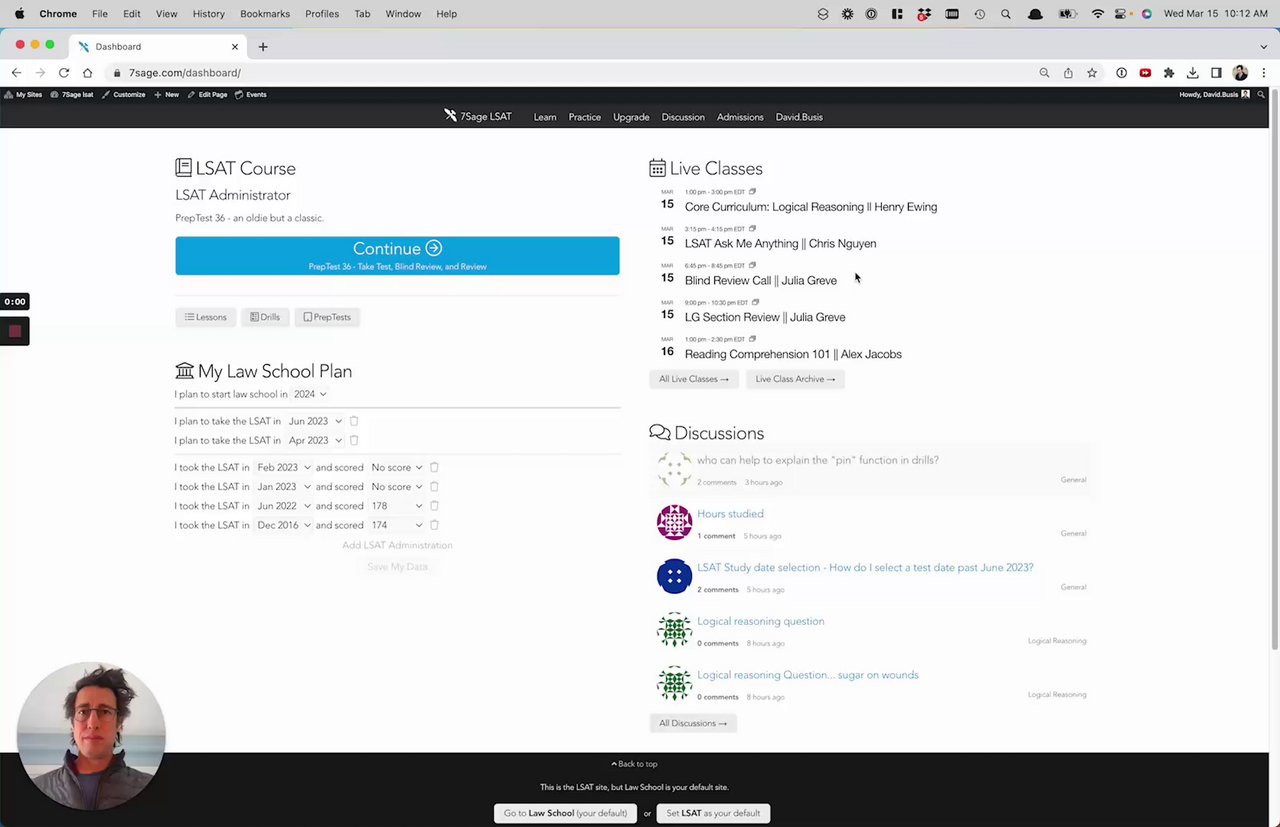Delete the Jun 2022 LSAT score row
This screenshot has width=1280, height=827.
coord(434,506)
